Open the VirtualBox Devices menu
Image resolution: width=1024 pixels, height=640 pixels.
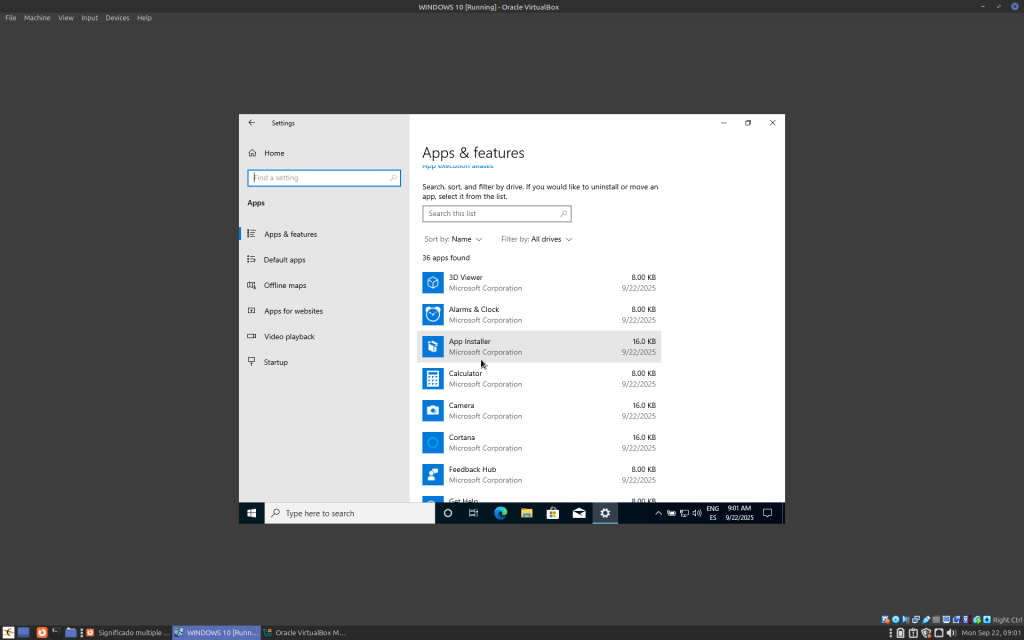(x=117, y=18)
